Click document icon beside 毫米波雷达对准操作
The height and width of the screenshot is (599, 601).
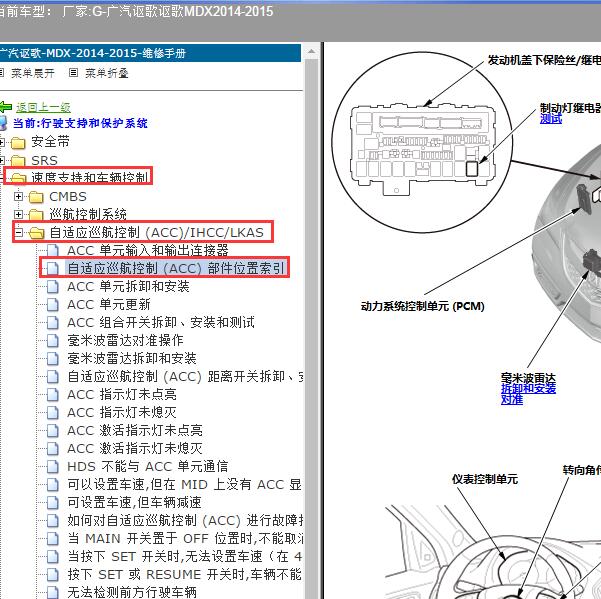(x=53, y=340)
